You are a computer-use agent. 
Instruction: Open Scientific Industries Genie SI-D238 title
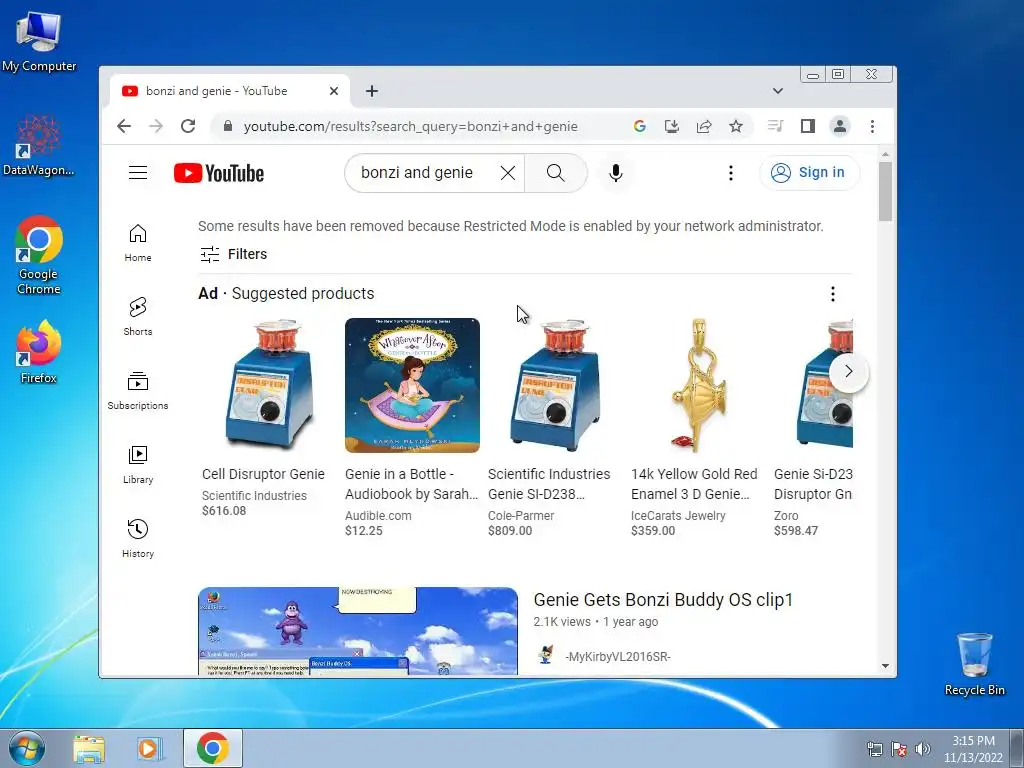coord(549,484)
